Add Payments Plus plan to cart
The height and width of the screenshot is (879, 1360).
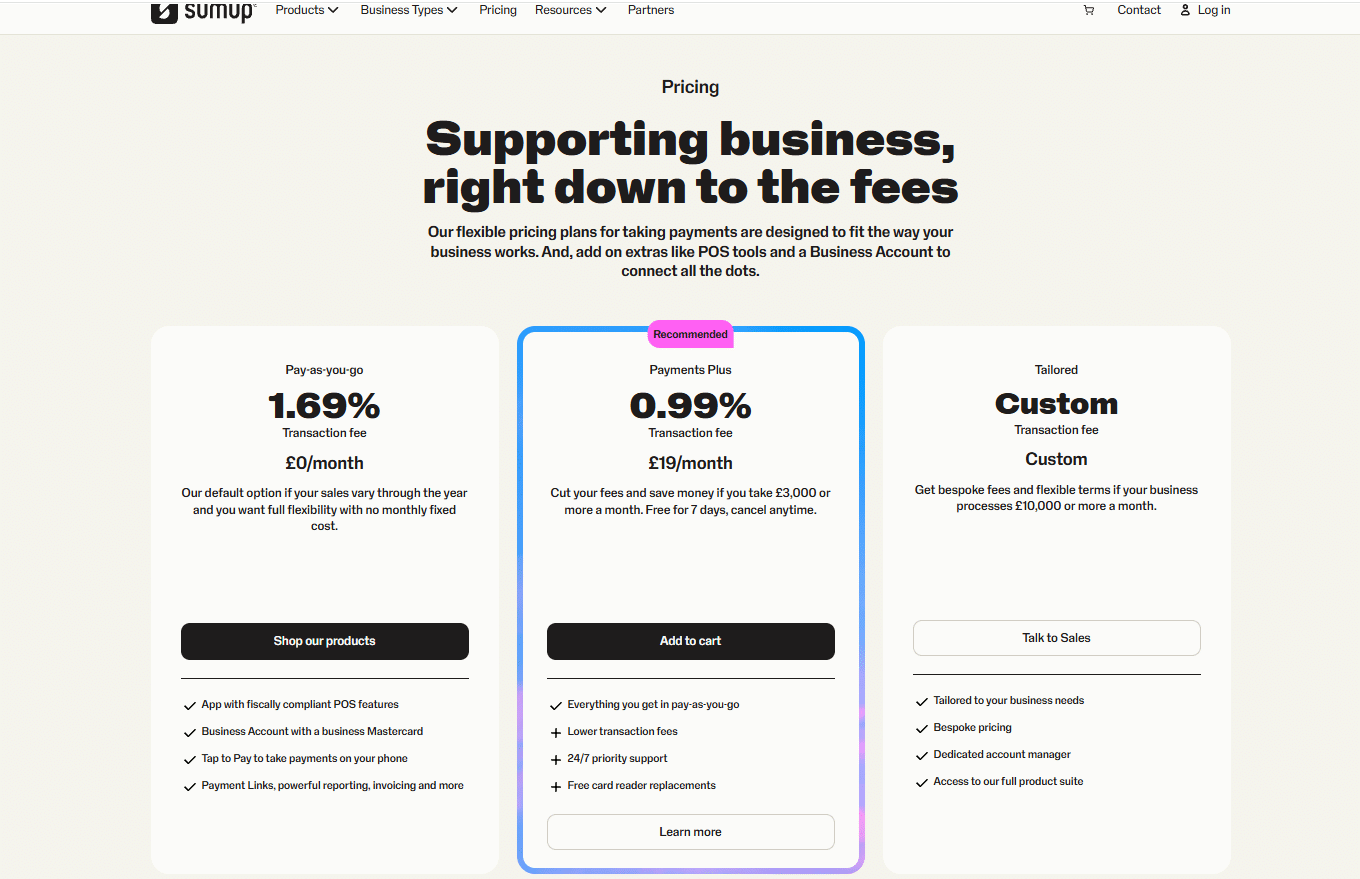point(691,641)
